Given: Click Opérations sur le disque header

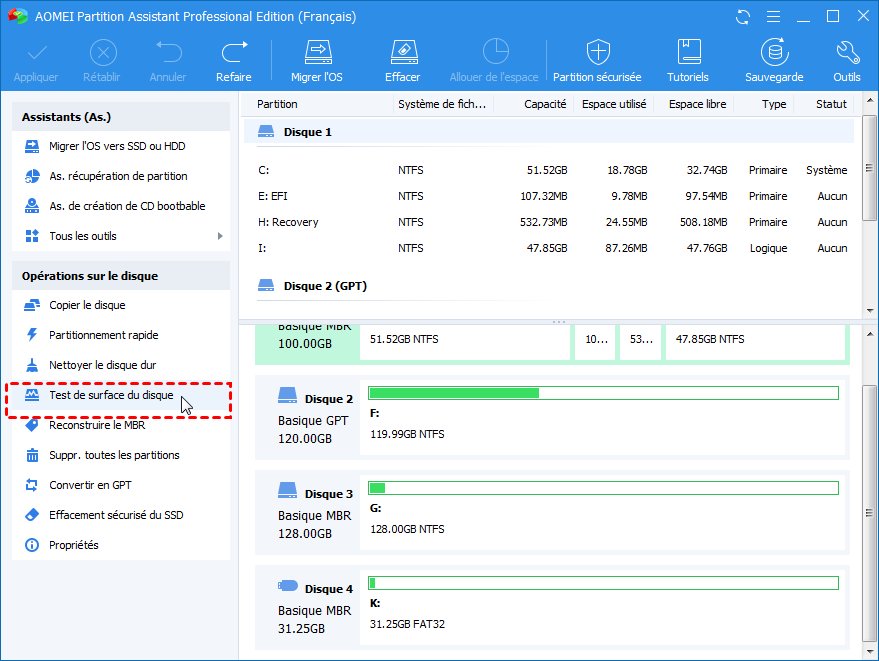Looking at the screenshot, I should pyautogui.click(x=121, y=276).
